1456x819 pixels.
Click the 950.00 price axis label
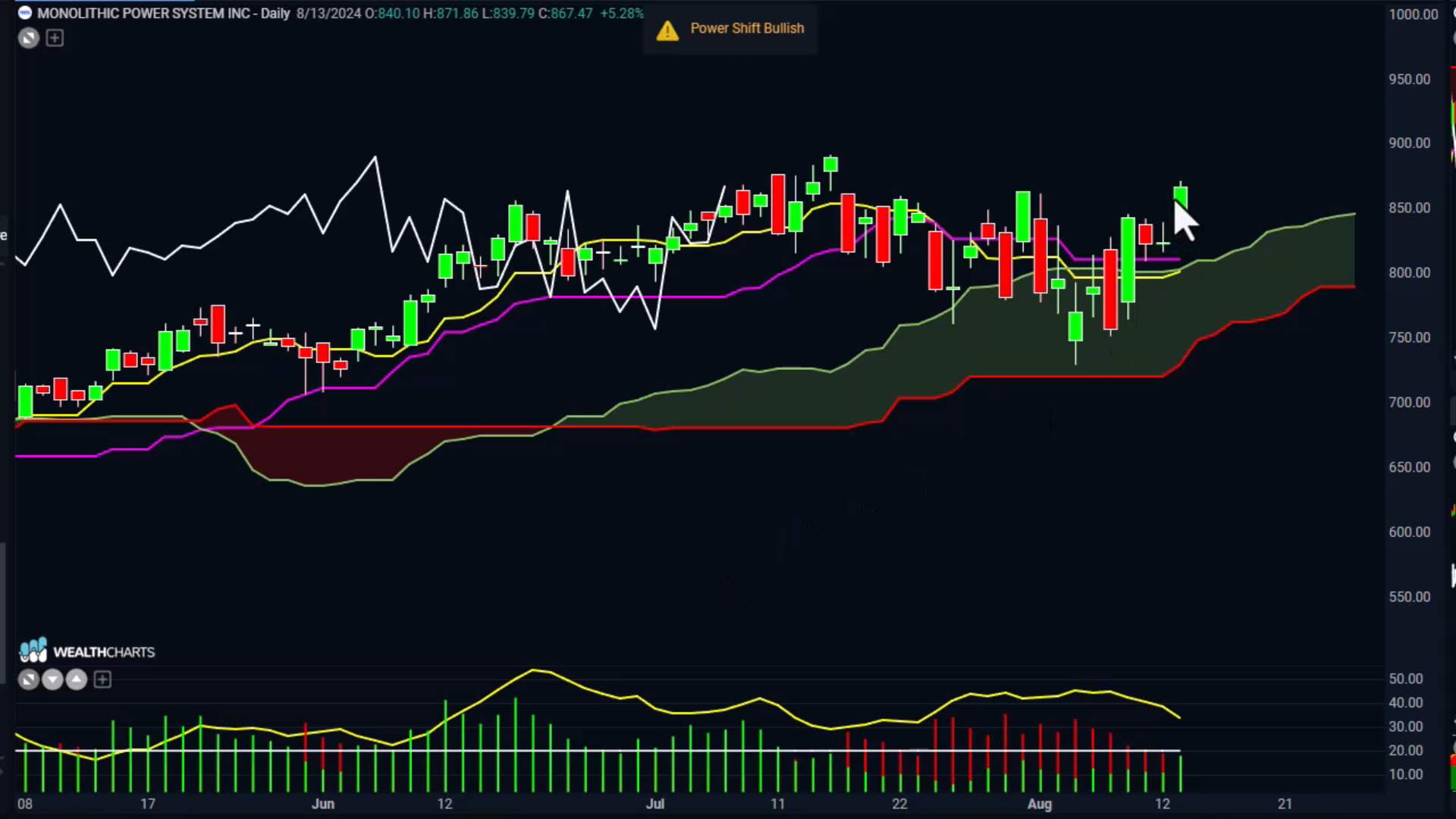point(1410,80)
